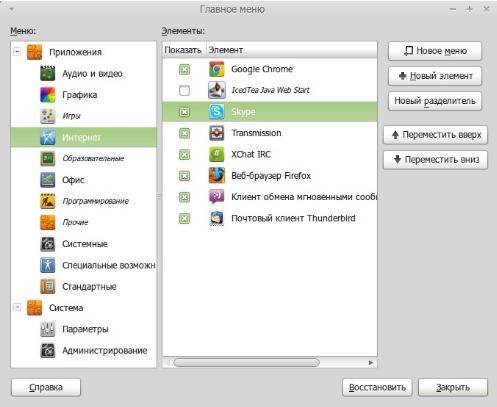
Task: Sort by the Элемент column header
Action: pyautogui.click(x=292, y=50)
